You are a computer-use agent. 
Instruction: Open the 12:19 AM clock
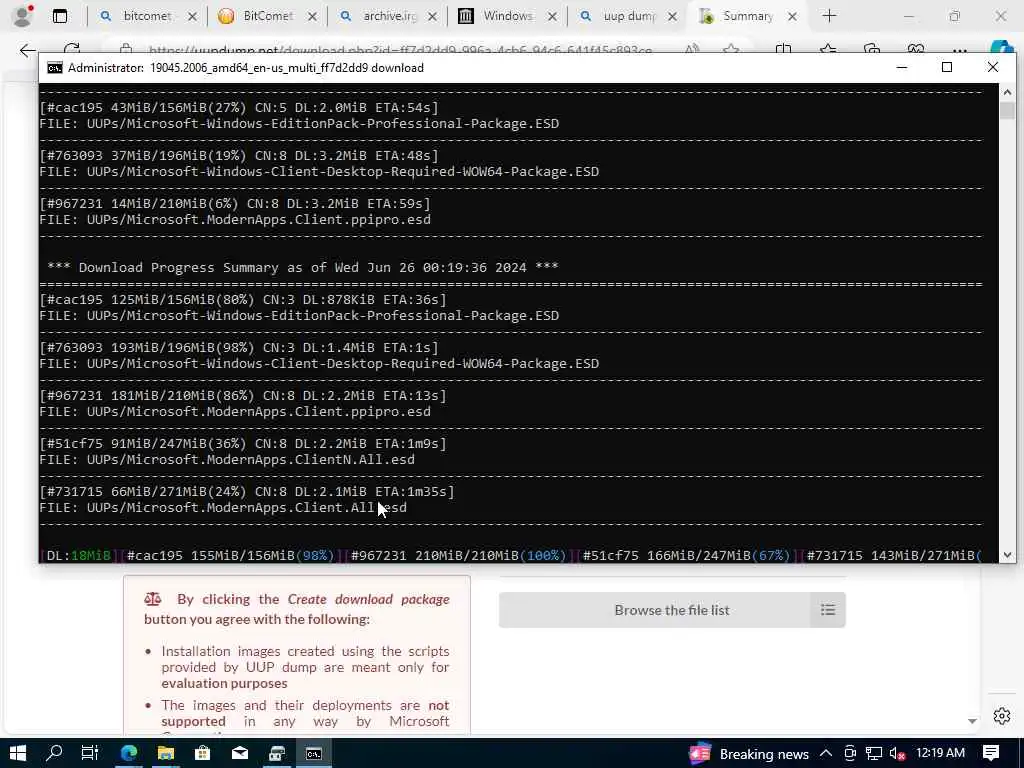[940, 753]
